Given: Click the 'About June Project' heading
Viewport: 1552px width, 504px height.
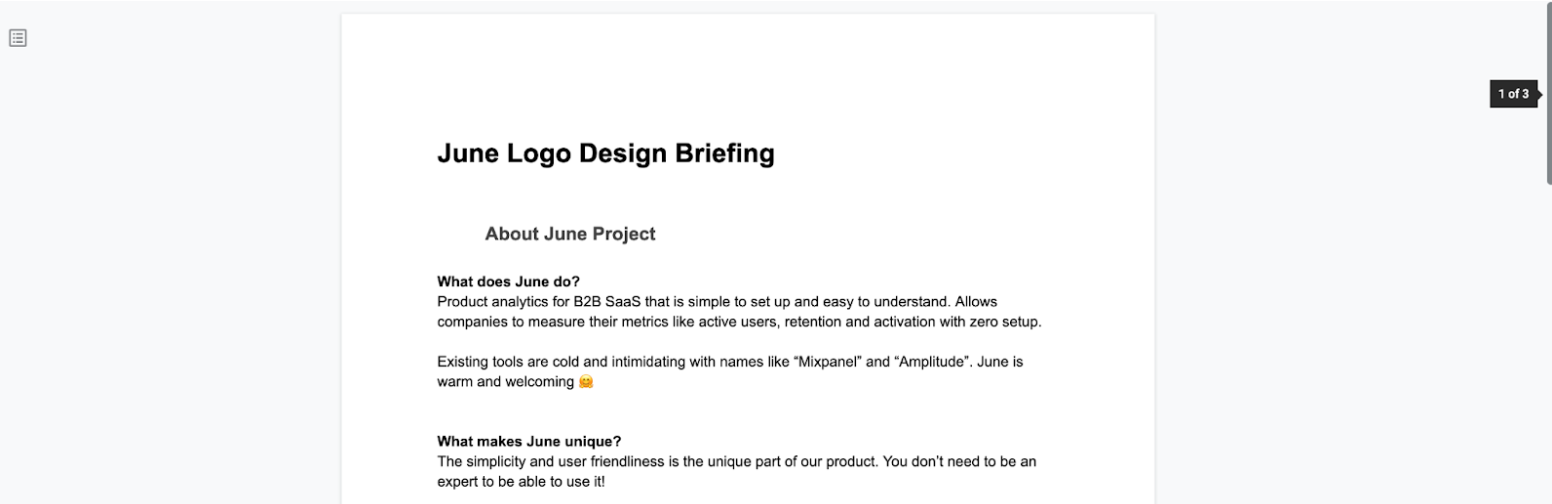Looking at the screenshot, I should pyautogui.click(x=570, y=234).
